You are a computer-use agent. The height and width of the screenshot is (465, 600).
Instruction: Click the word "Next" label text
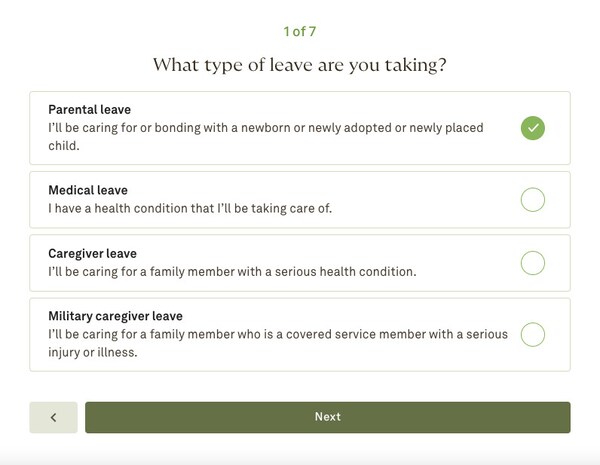click(328, 417)
